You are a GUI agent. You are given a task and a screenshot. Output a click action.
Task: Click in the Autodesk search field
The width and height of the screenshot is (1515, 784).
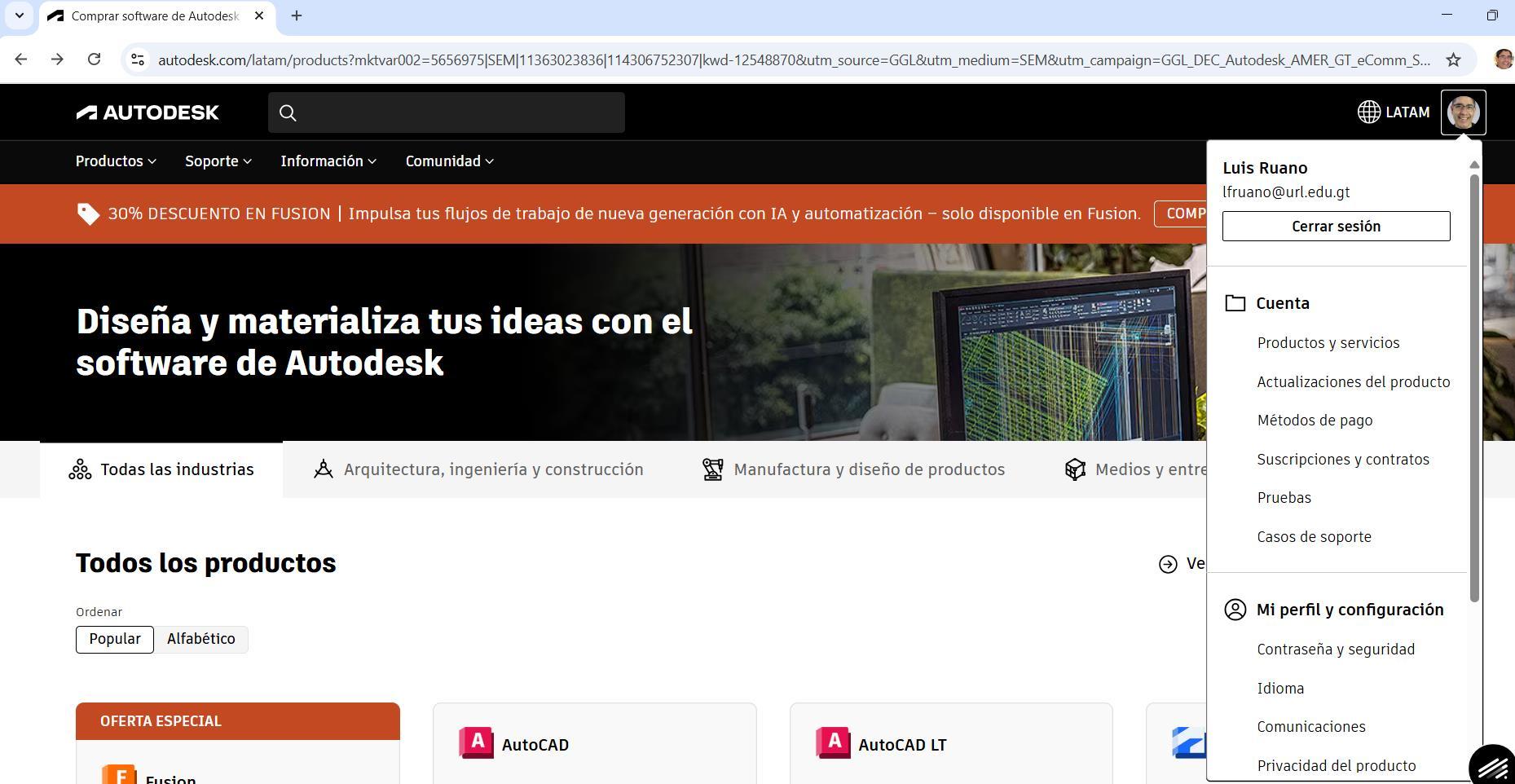447,112
